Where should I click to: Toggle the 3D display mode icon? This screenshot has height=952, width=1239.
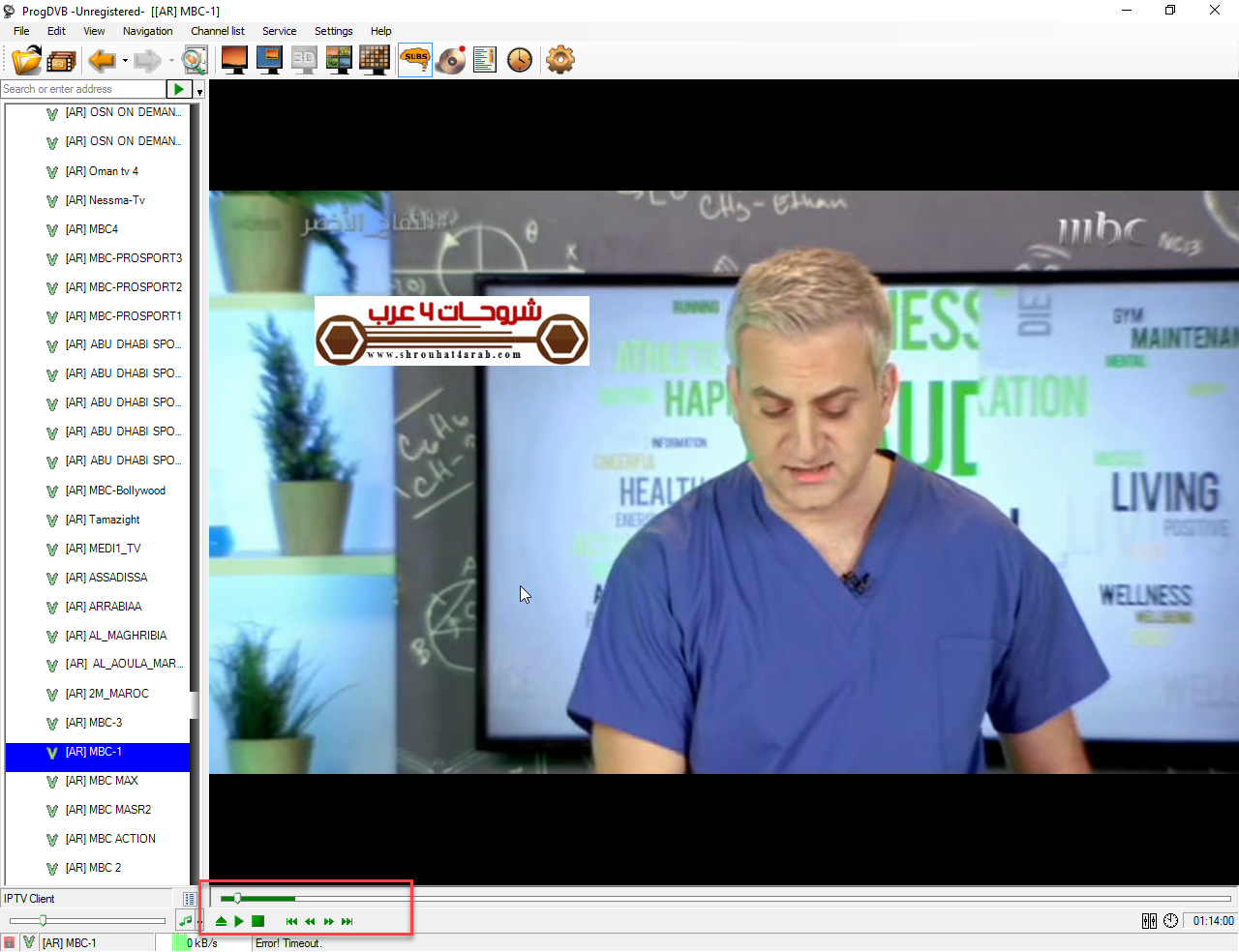[304, 60]
